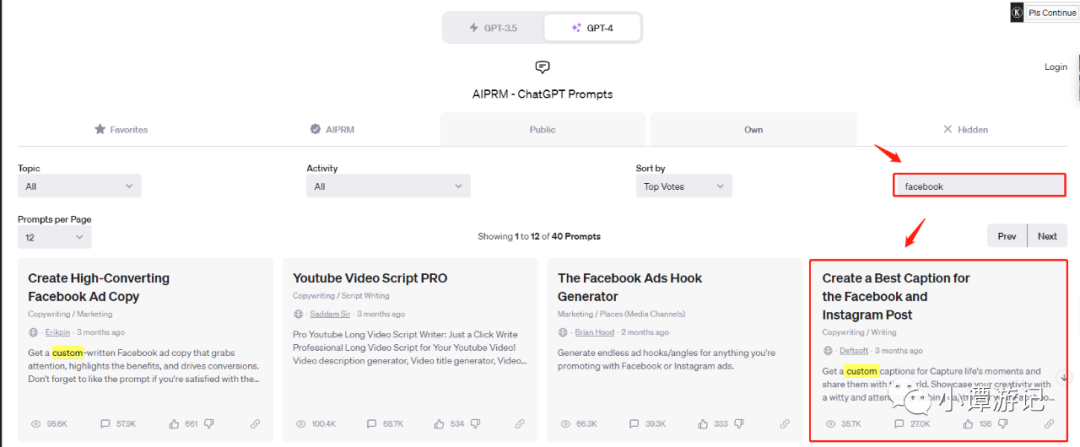Image resolution: width=1080 pixels, height=447 pixels.
Task: Open the Hidden tab
Action: (965, 129)
